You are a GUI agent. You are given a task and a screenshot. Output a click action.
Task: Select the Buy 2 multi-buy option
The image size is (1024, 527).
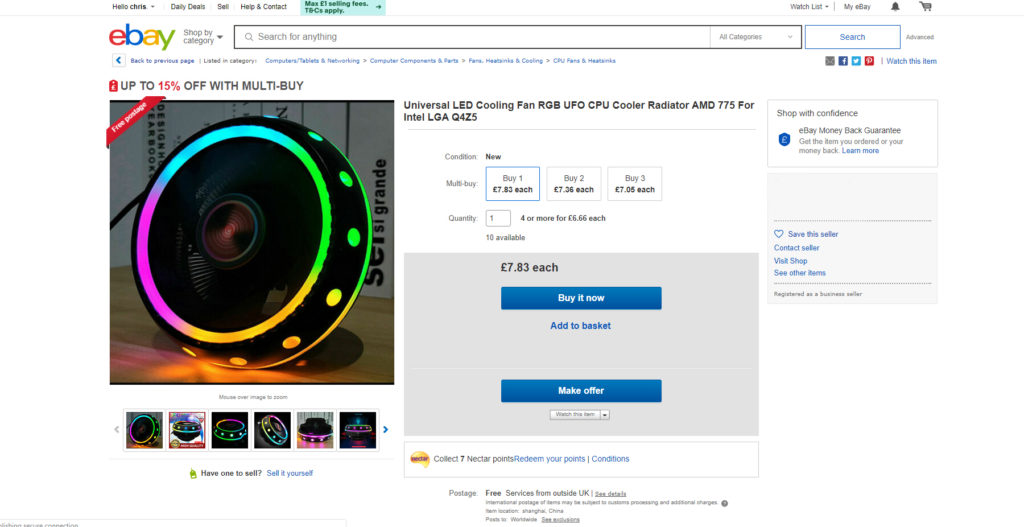click(x=574, y=184)
